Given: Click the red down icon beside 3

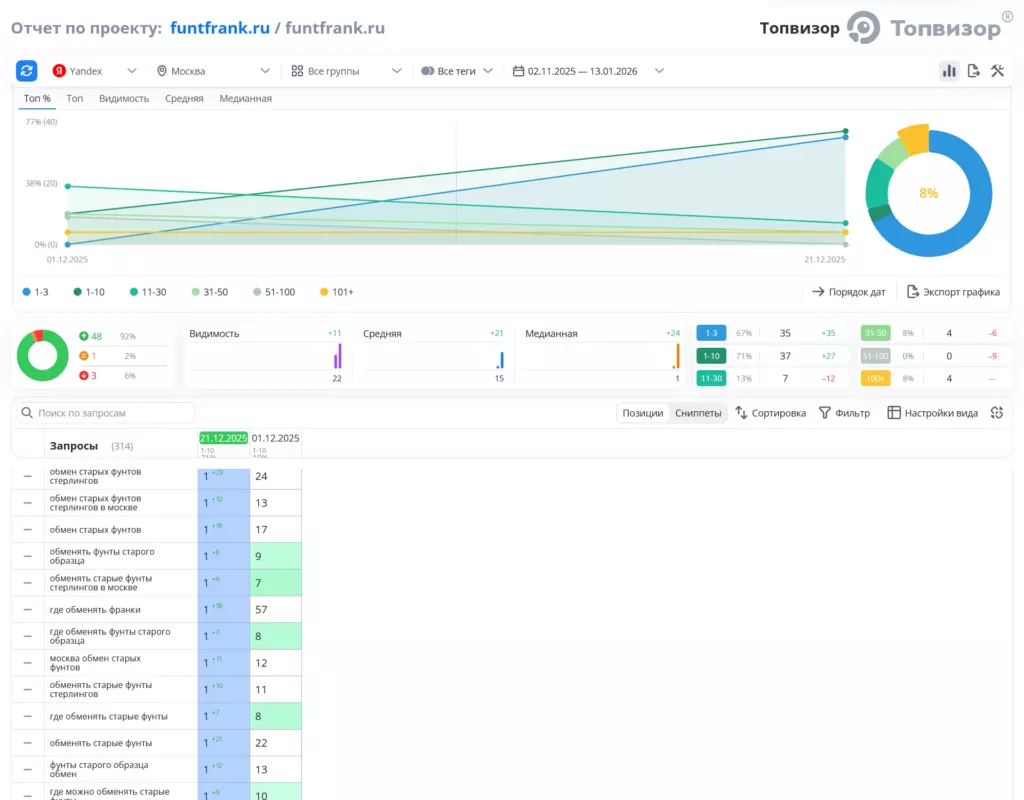Looking at the screenshot, I should [x=84, y=376].
